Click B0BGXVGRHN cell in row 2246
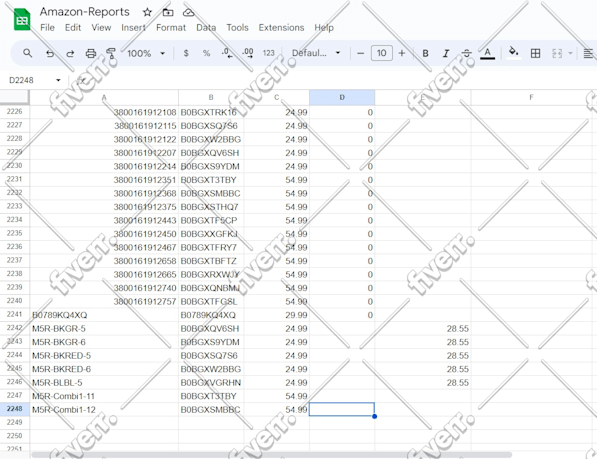597x459 pixels. 211,382
